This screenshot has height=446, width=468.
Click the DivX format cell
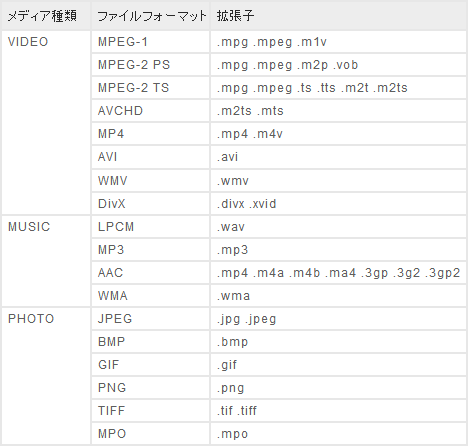pyautogui.click(x=151, y=204)
